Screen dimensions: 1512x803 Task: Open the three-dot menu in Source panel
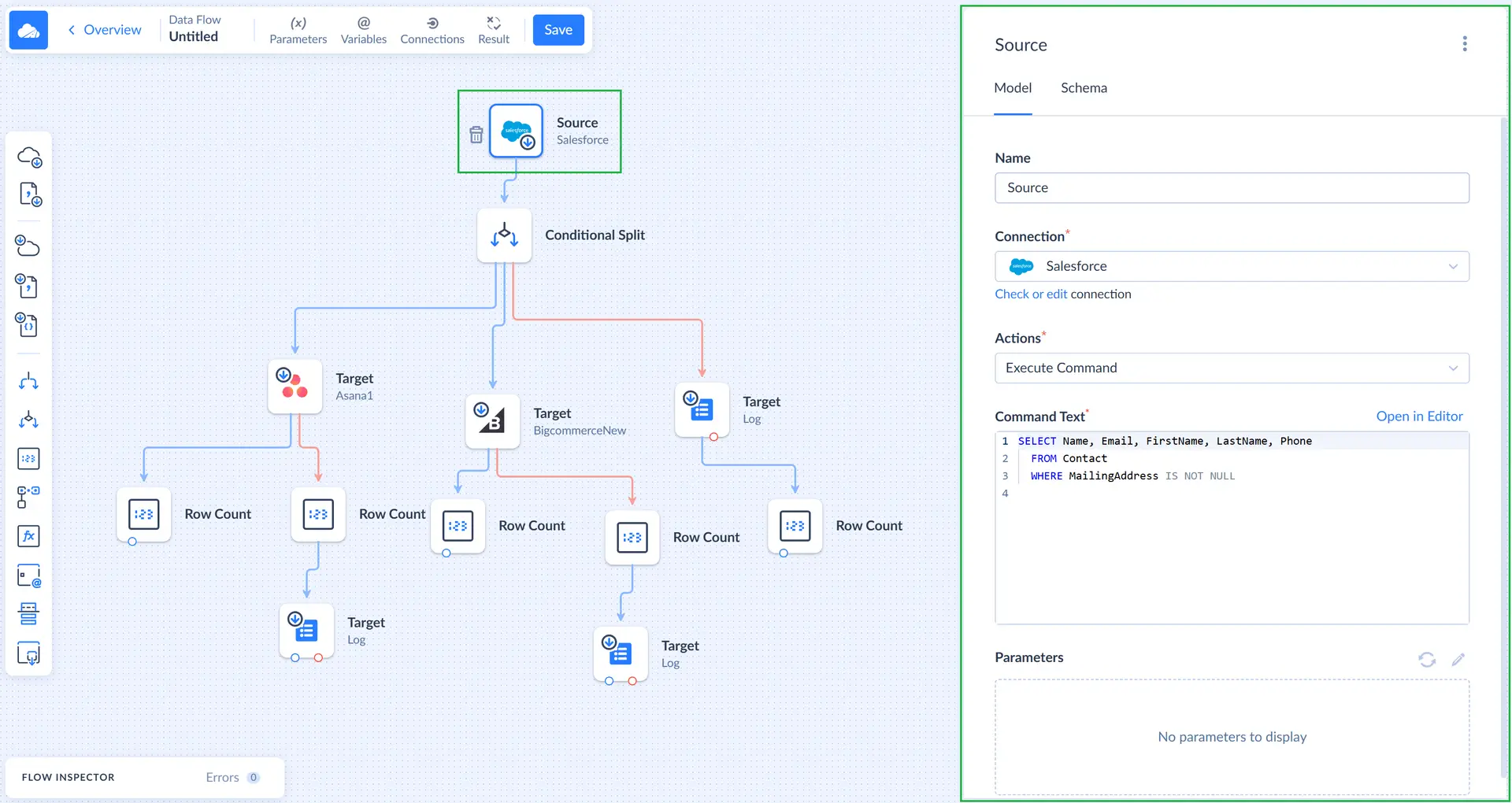[x=1464, y=44]
